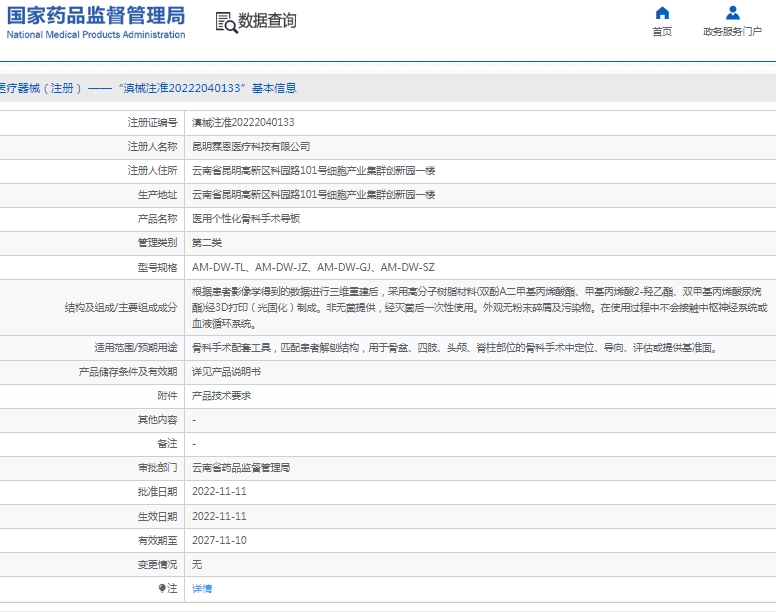Click the 审批部门 row label
Image resolution: width=776 pixels, height=612 pixels.
pos(157,468)
